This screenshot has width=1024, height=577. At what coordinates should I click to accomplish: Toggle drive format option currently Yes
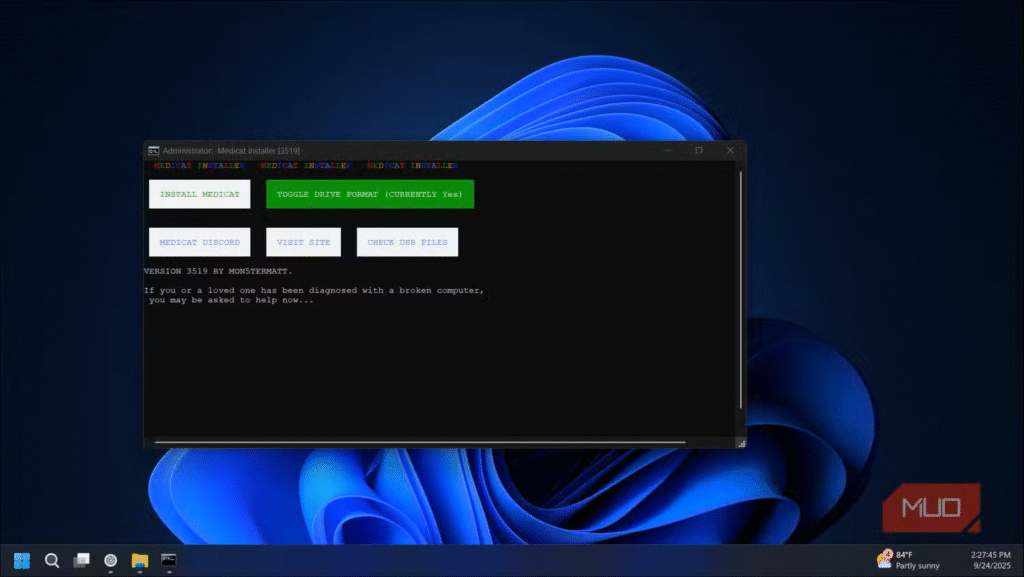click(369, 194)
